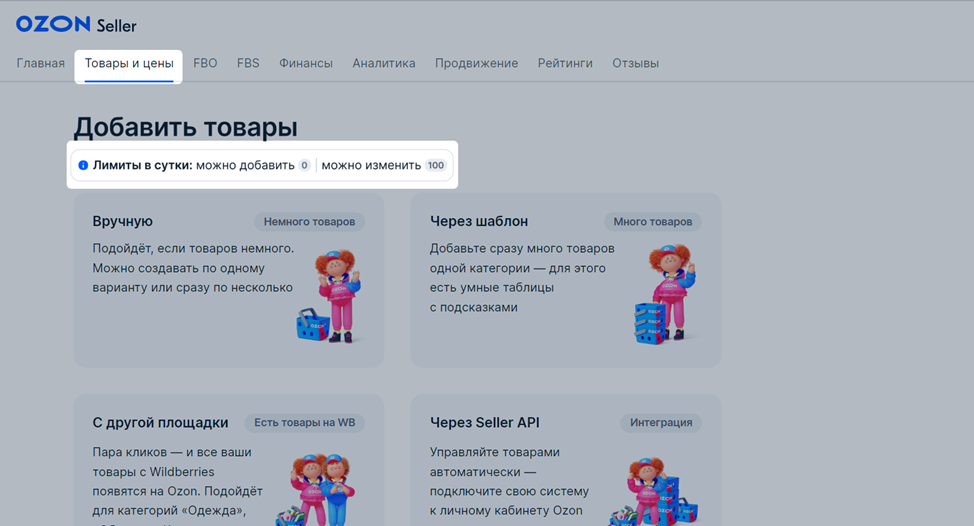Image resolution: width=974 pixels, height=526 pixels.
Task: Go to the Отзывы tab
Action: tap(635, 63)
